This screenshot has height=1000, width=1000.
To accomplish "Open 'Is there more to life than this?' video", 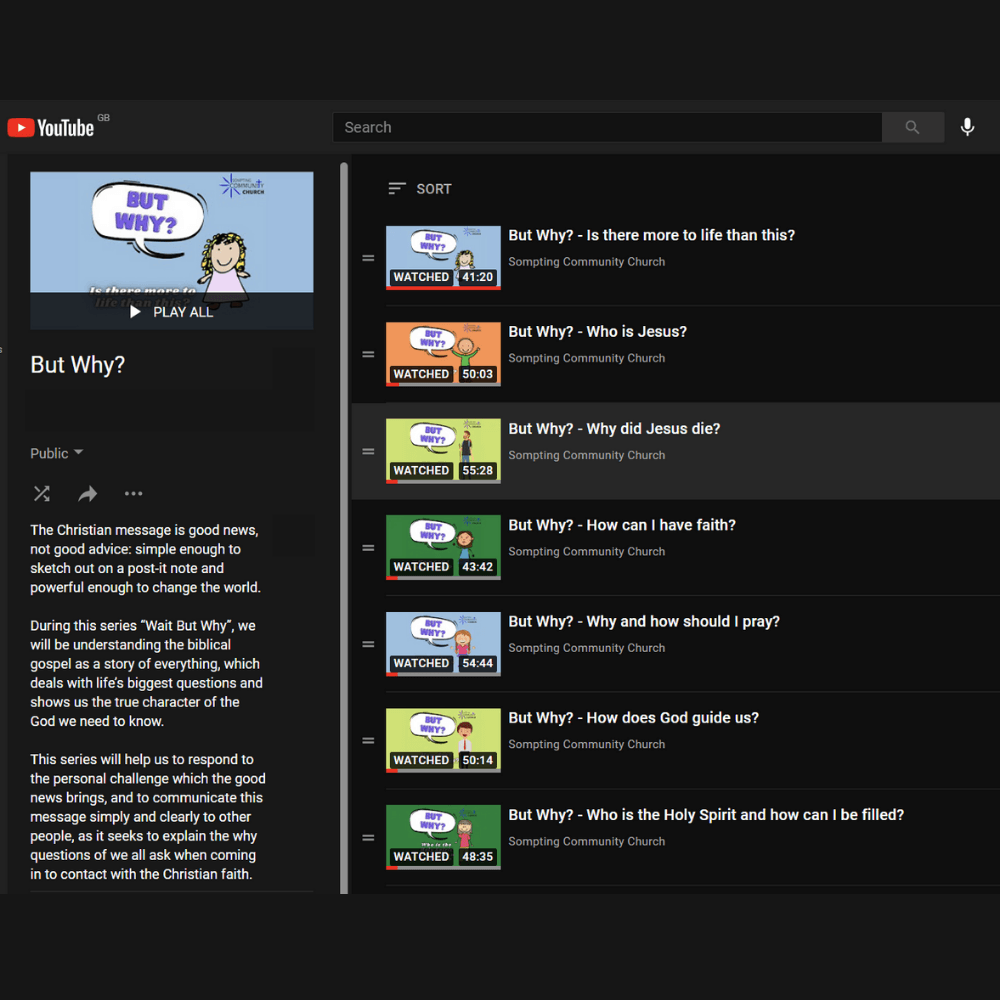I will (651, 236).
